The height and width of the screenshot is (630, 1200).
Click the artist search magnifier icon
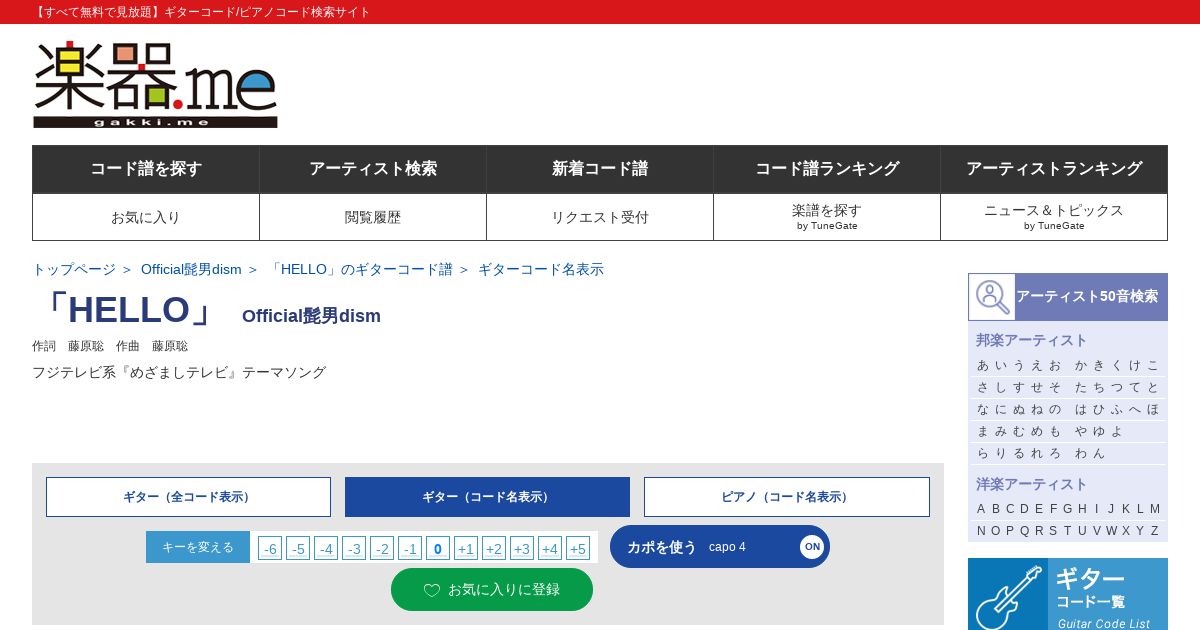pyautogui.click(x=992, y=297)
